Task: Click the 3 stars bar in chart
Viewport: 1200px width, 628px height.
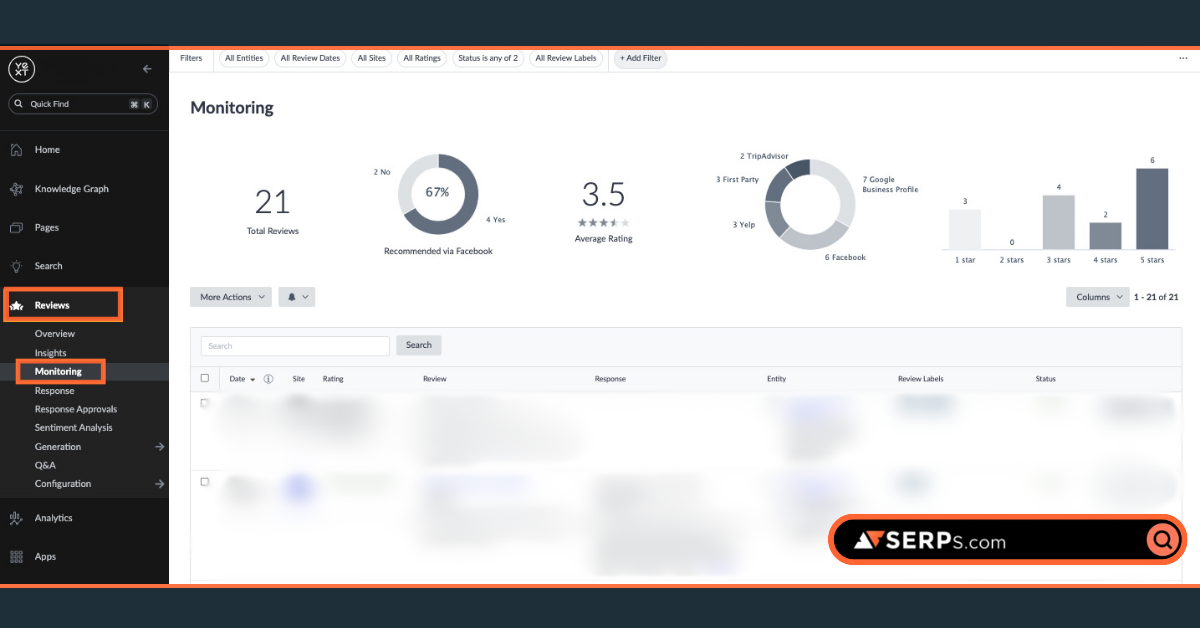Action: point(1059,222)
